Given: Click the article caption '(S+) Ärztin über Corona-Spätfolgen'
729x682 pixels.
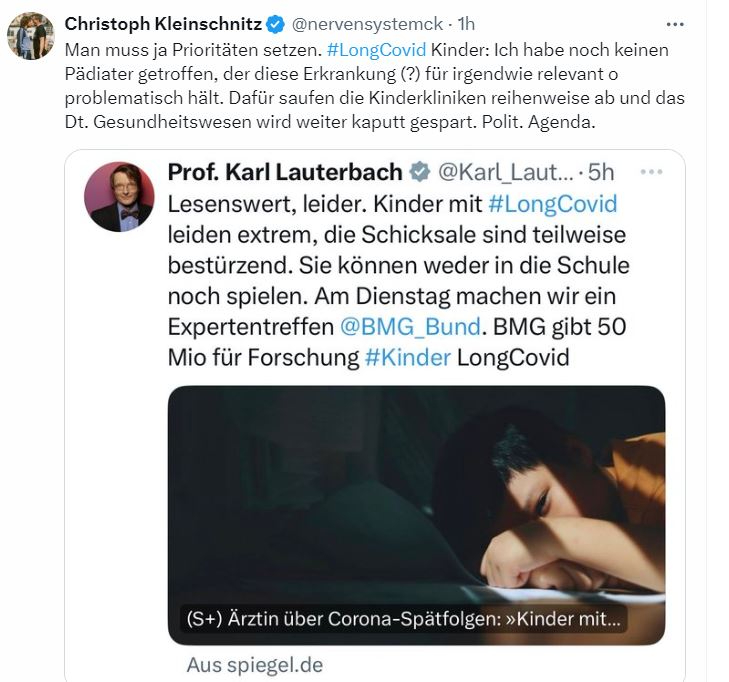Looking at the screenshot, I should point(405,620).
